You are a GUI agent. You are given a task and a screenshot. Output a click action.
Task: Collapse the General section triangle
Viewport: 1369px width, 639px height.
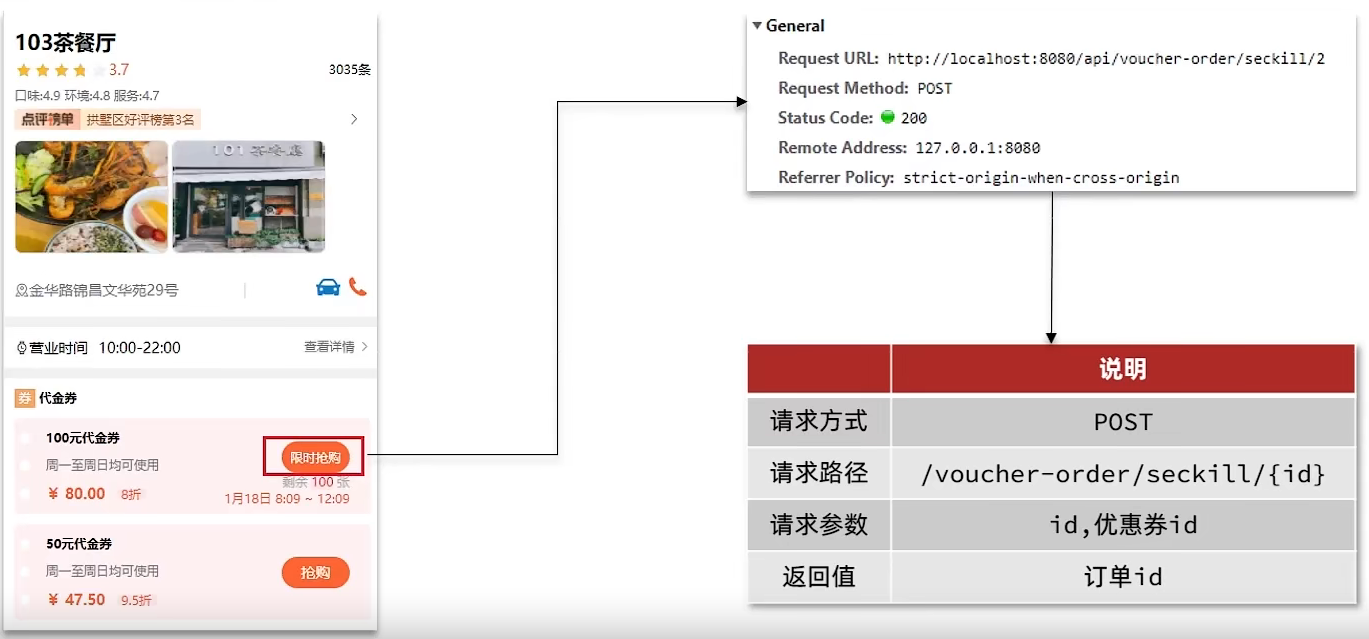point(757,26)
